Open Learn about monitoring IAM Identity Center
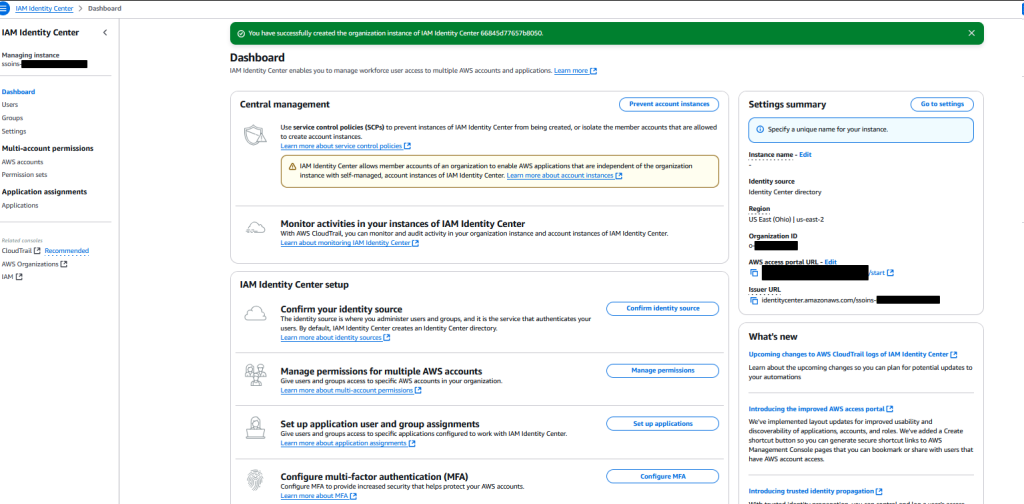Screen dimensions: 1024x504 click(349, 243)
